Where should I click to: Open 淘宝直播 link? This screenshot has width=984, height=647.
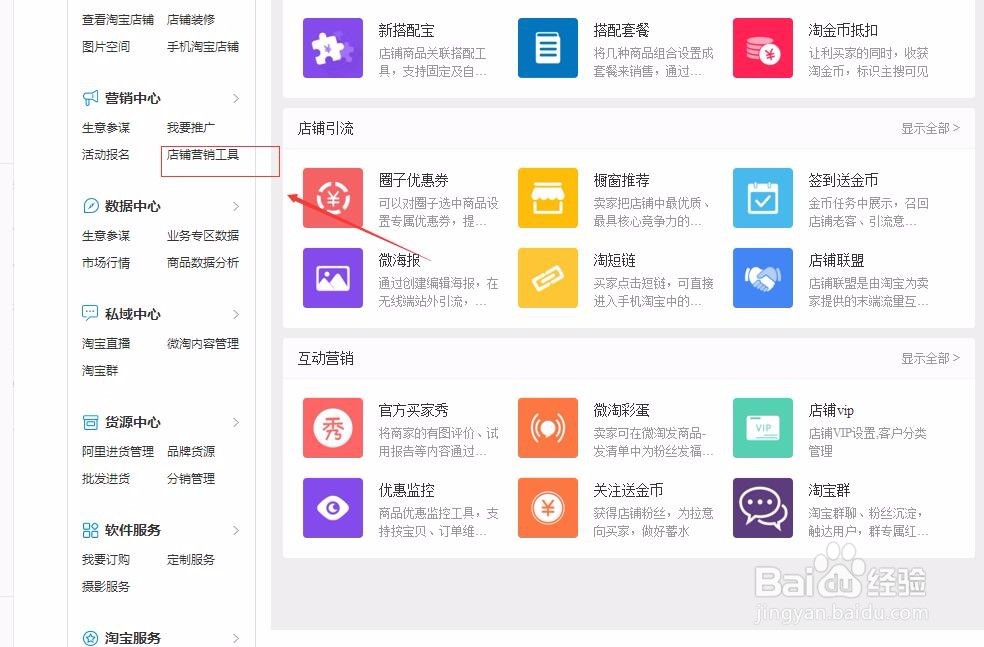pos(105,343)
